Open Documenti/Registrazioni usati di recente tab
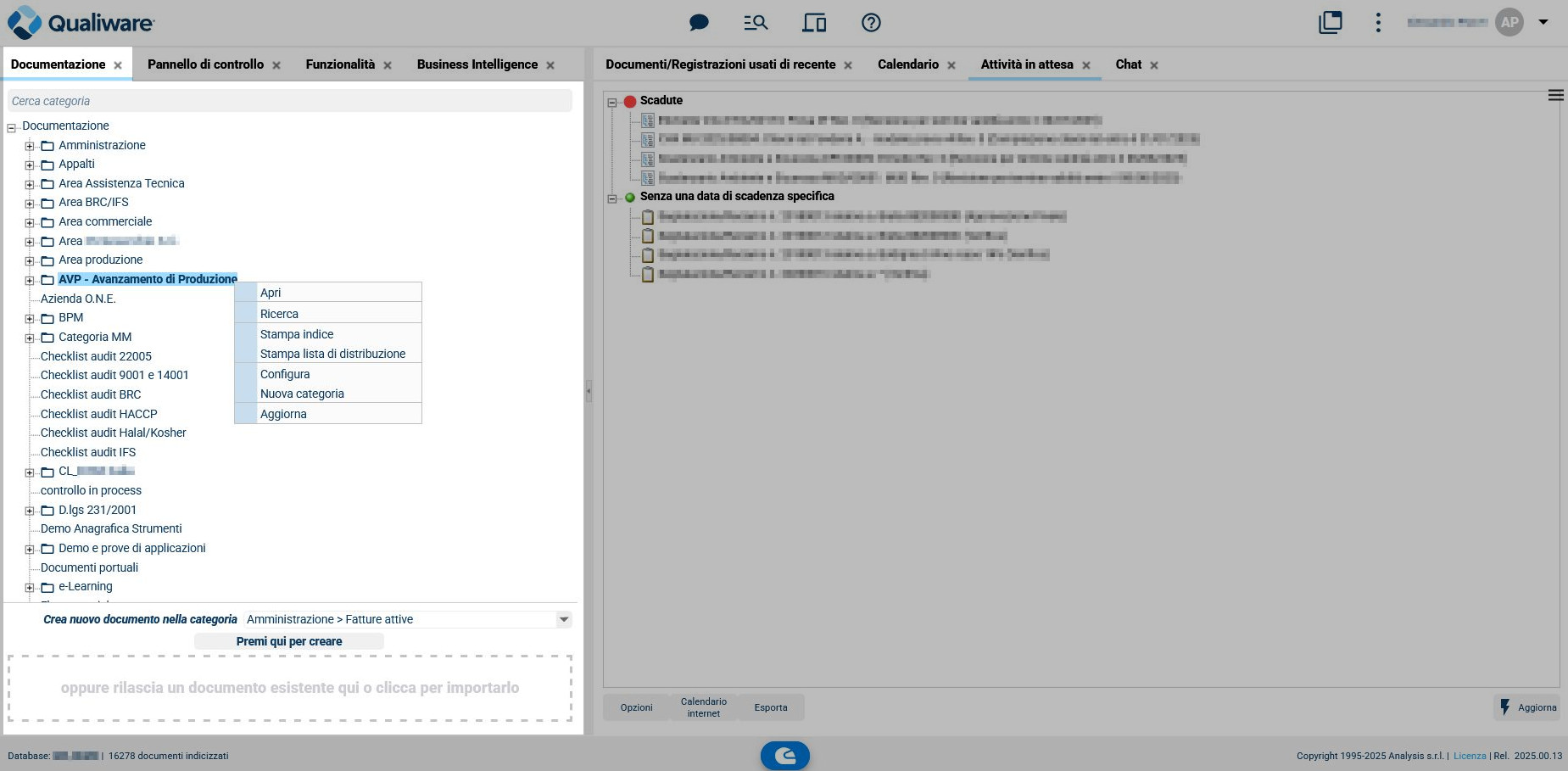1568x771 pixels. 721,64
